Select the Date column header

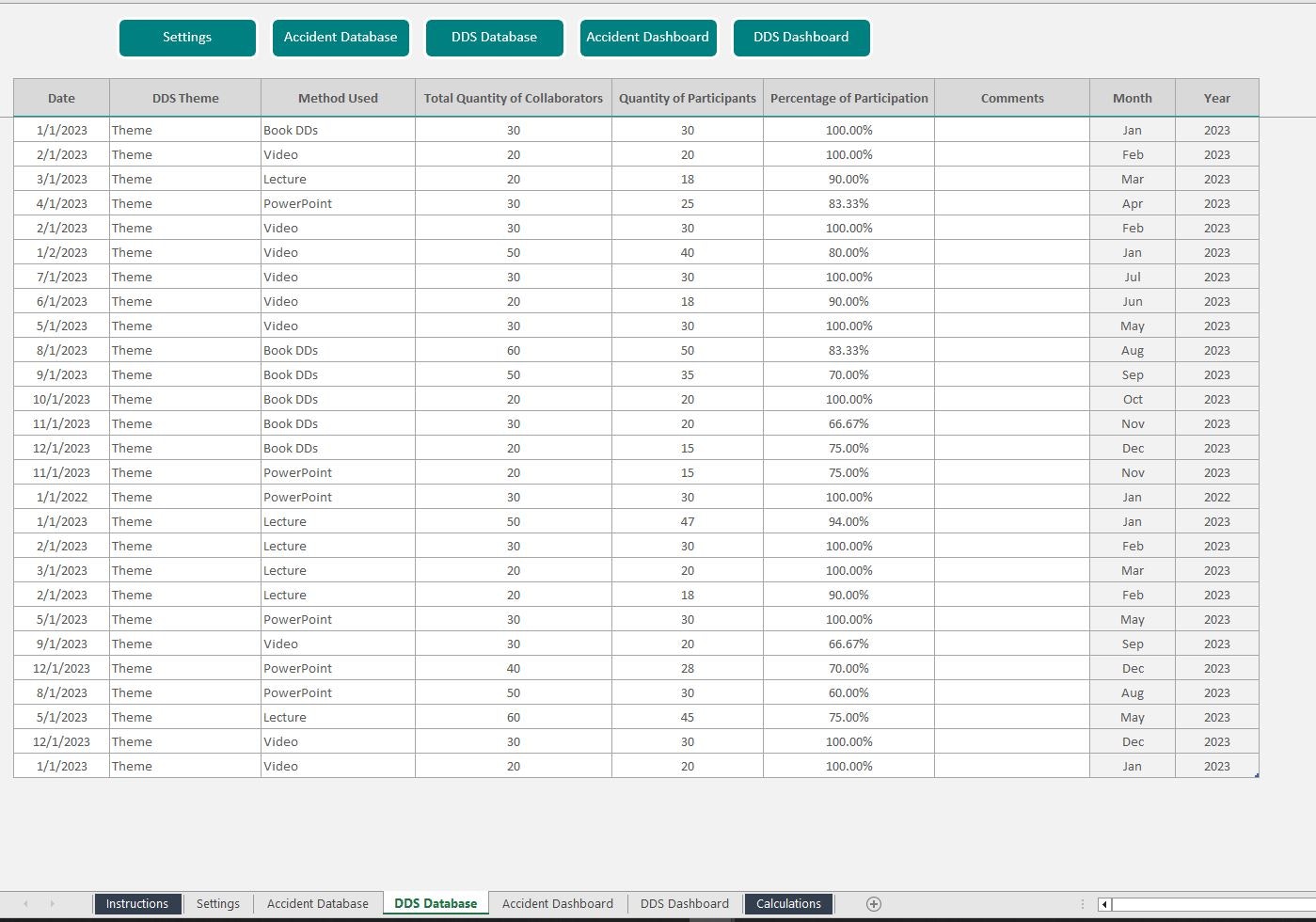click(60, 97)
